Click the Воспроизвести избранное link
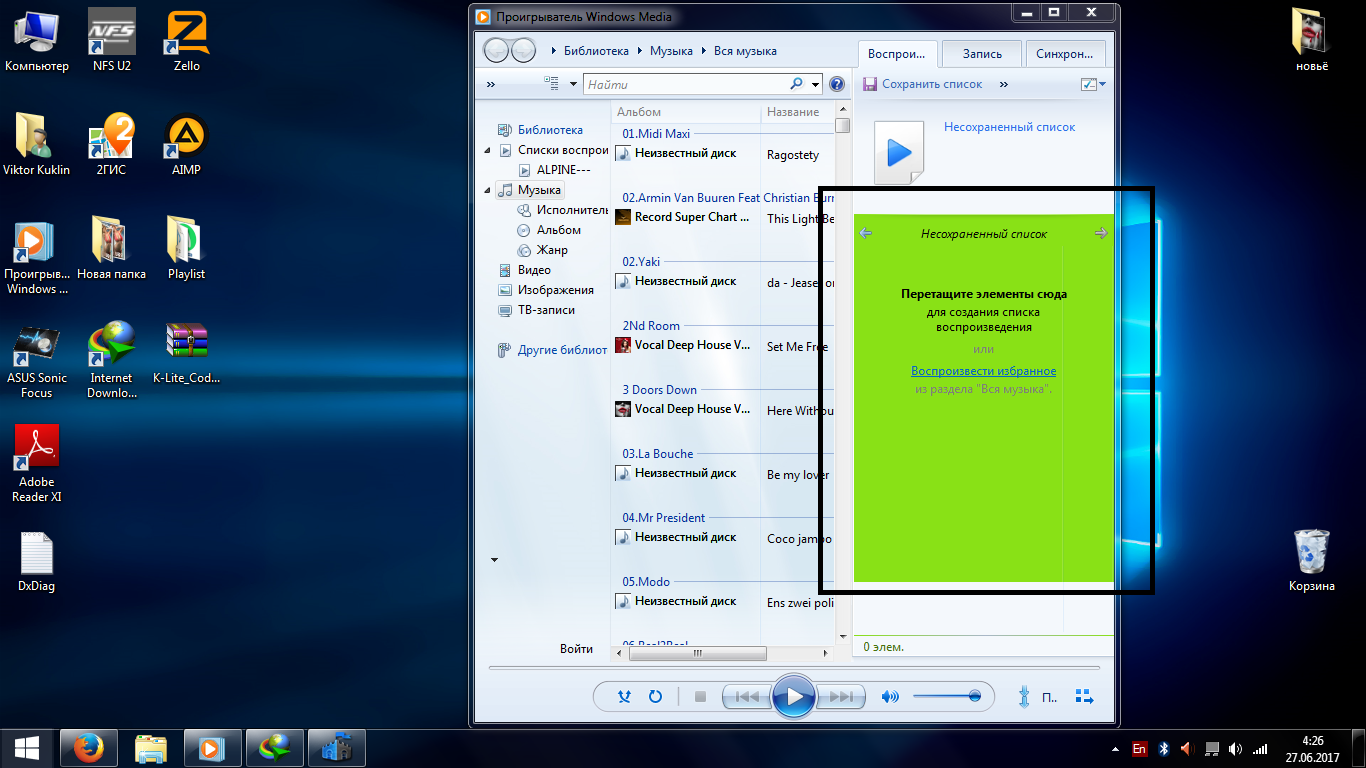 983,371
